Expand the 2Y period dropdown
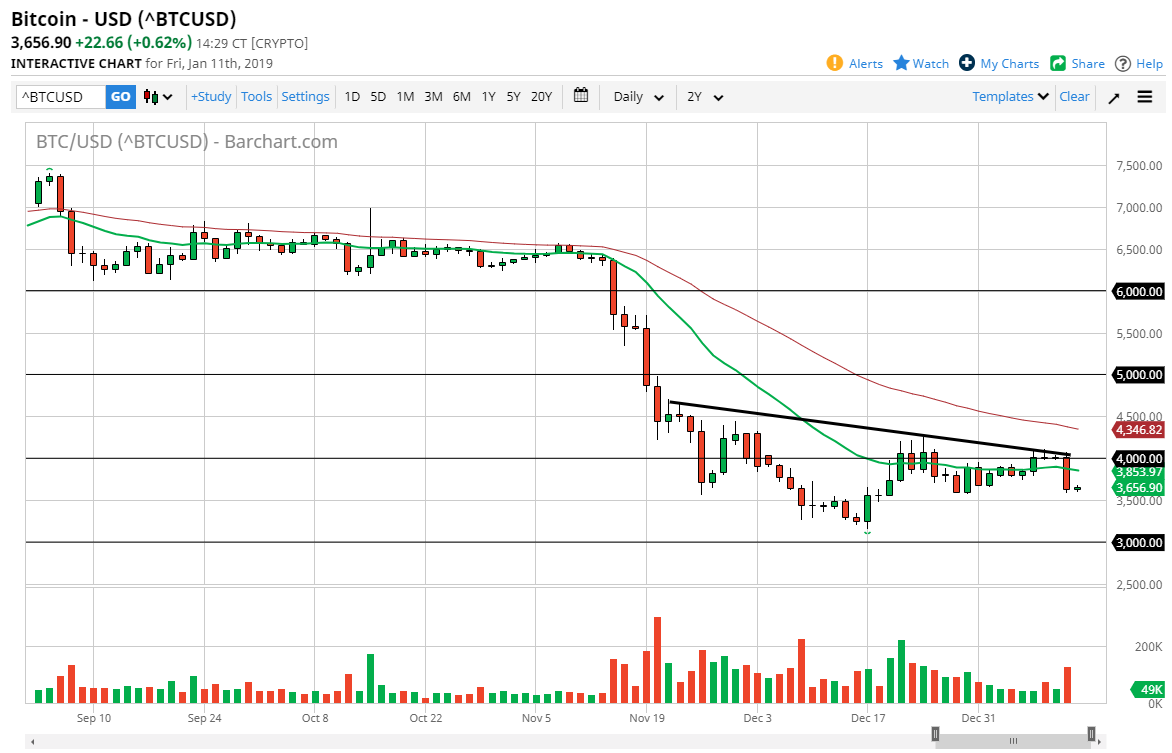The image size is (1172, 753). [704, 97]
